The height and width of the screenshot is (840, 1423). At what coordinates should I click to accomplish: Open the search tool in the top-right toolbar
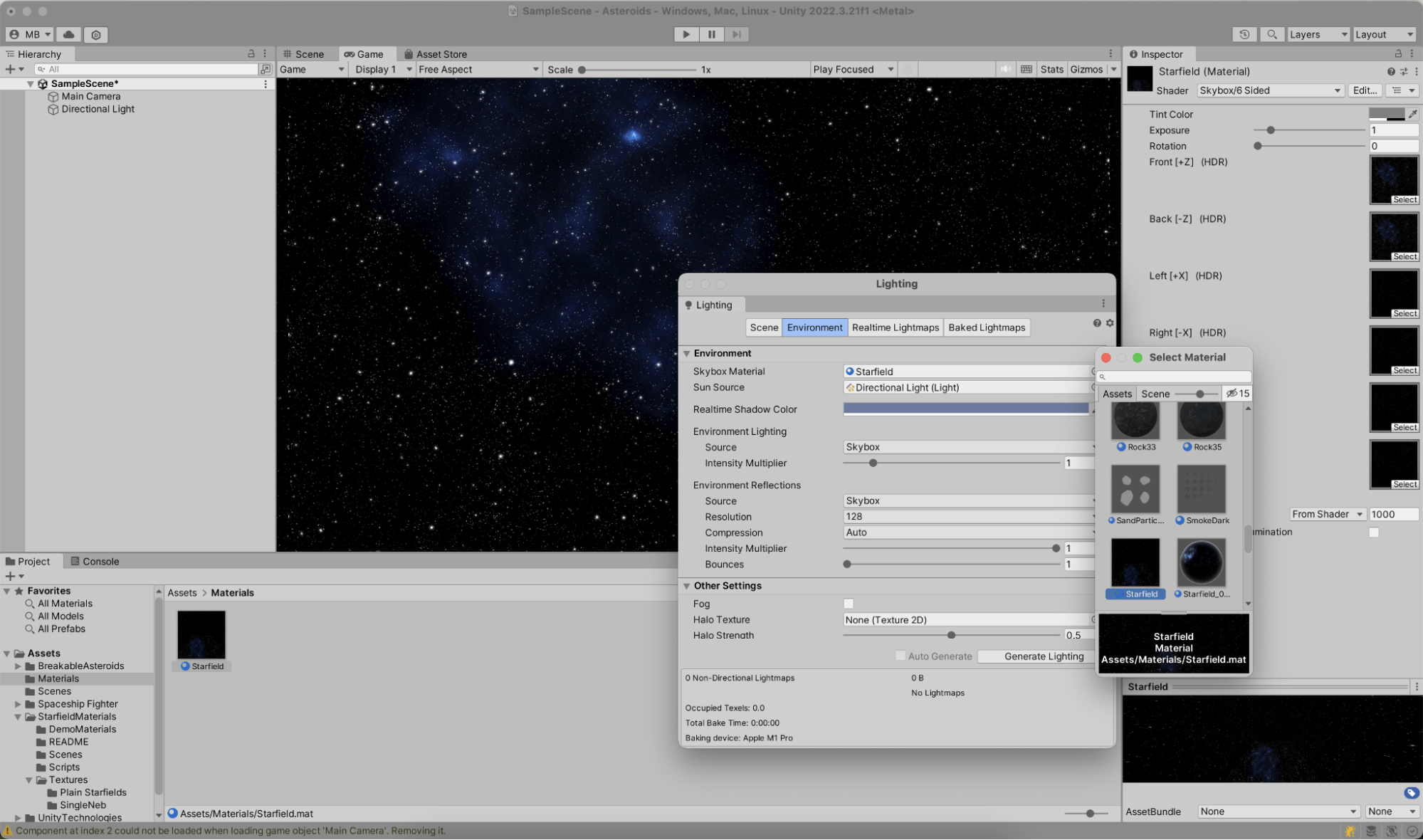tap(1272, 33)
